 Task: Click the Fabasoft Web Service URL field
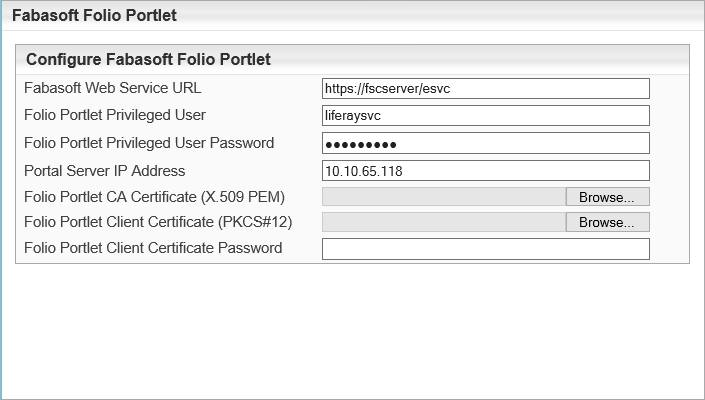[x=485, y=89]
